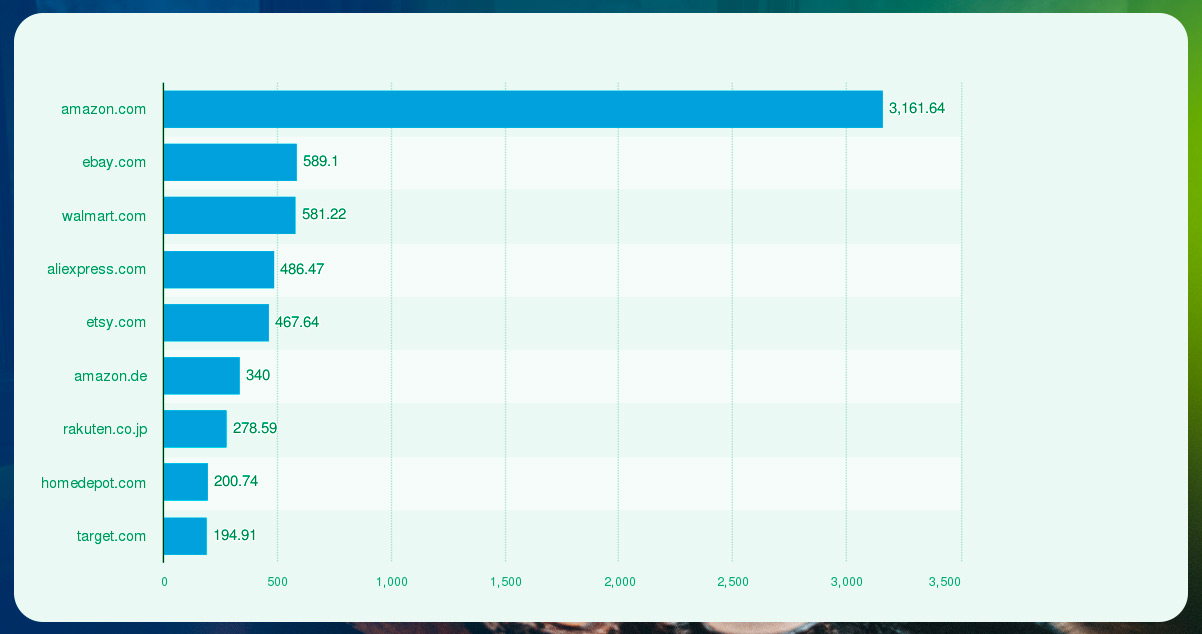This screenshot has height=634, width=1202.
Task: Click the target.com axis label
Action: [x=111, y=536]
